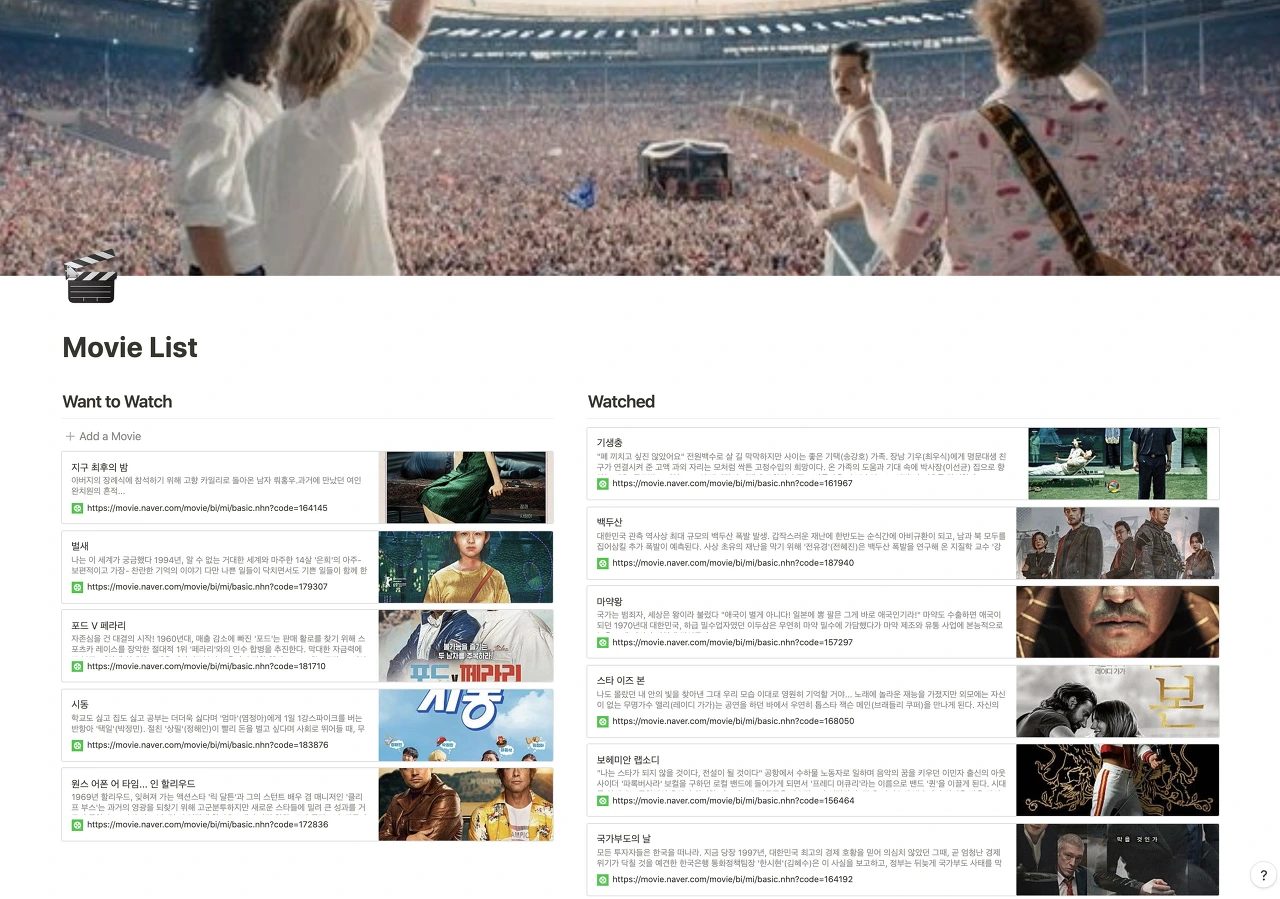The image size is (1280, 899).
Task: Click Naver favicon on 국가부도의 날 bookmark
Action: [602, 880]
